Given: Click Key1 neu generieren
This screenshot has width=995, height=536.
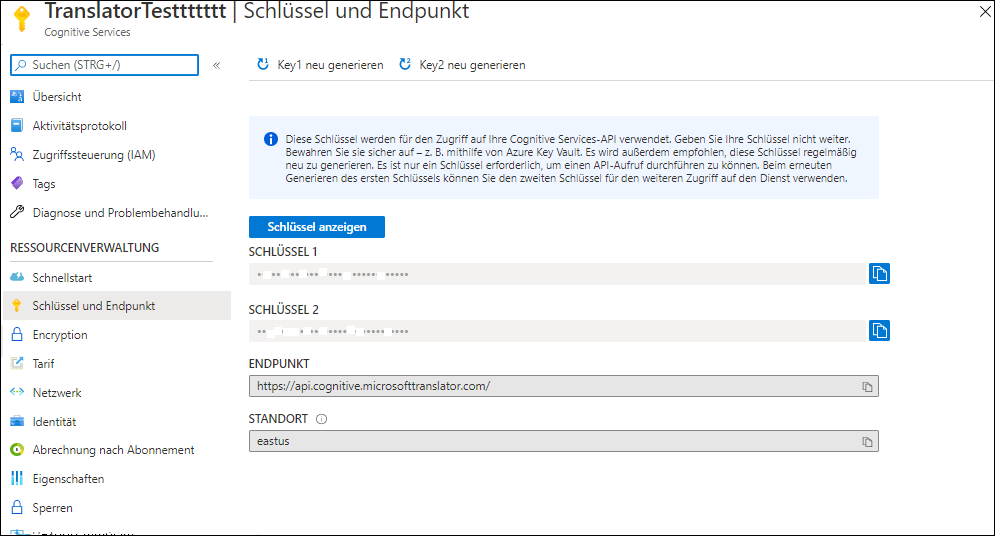Looking at the screenshot, I should tap(320, 65).
